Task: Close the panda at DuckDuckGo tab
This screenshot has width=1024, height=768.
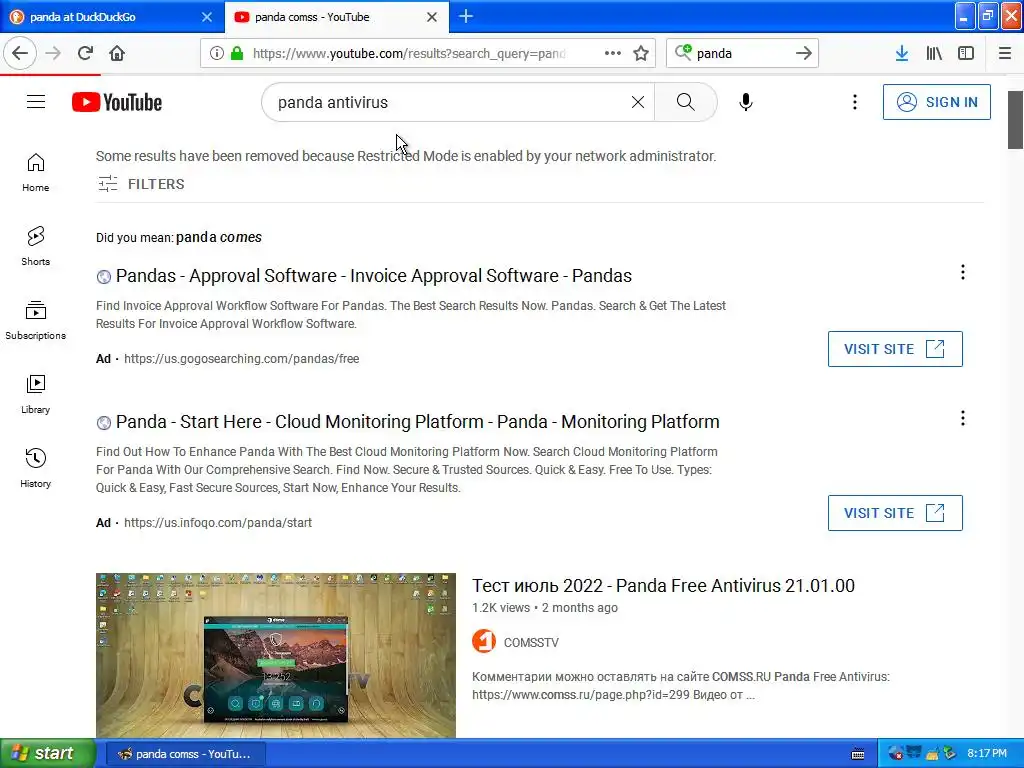Action: [x=207, y=17]
